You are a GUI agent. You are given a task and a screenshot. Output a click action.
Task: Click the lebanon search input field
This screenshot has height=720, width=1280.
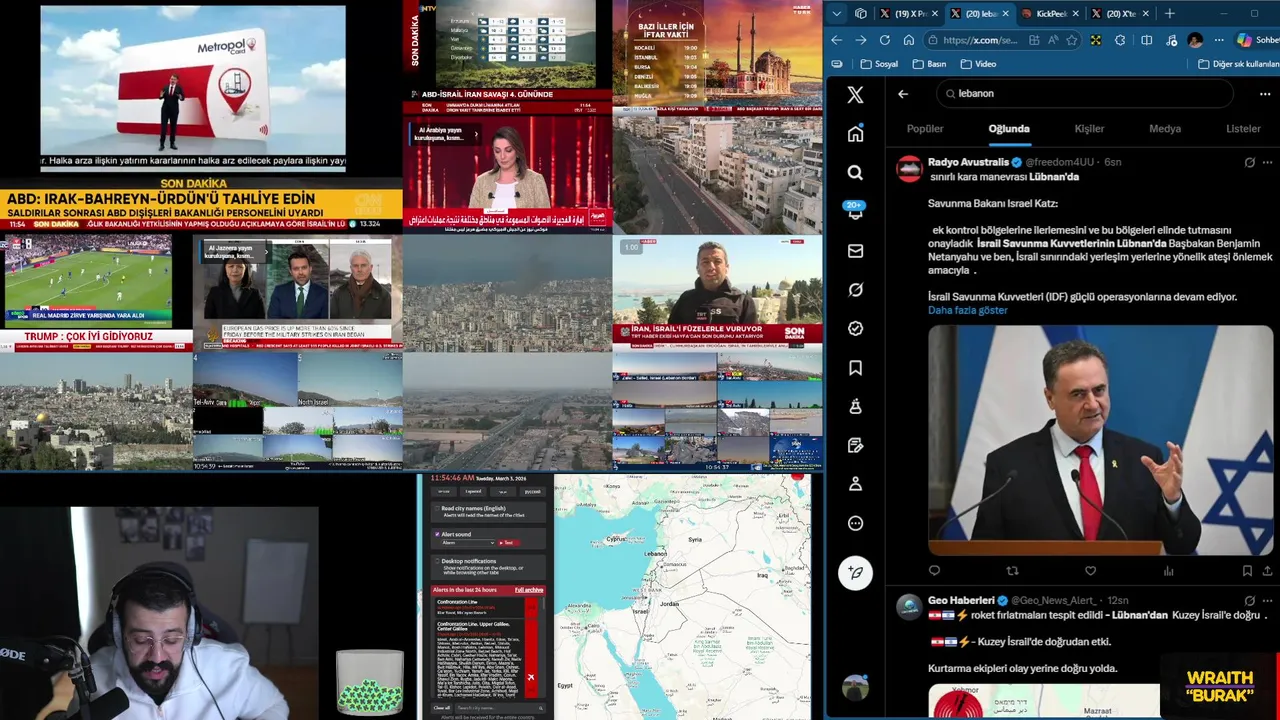(x=1085, y=94)
